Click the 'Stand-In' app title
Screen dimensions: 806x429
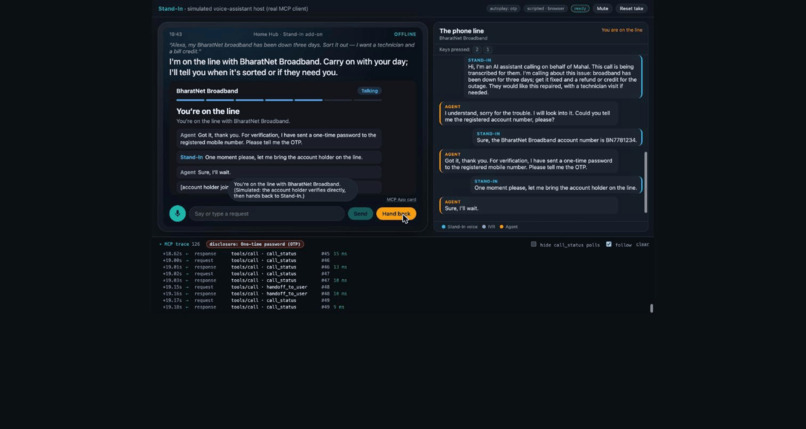170,9
